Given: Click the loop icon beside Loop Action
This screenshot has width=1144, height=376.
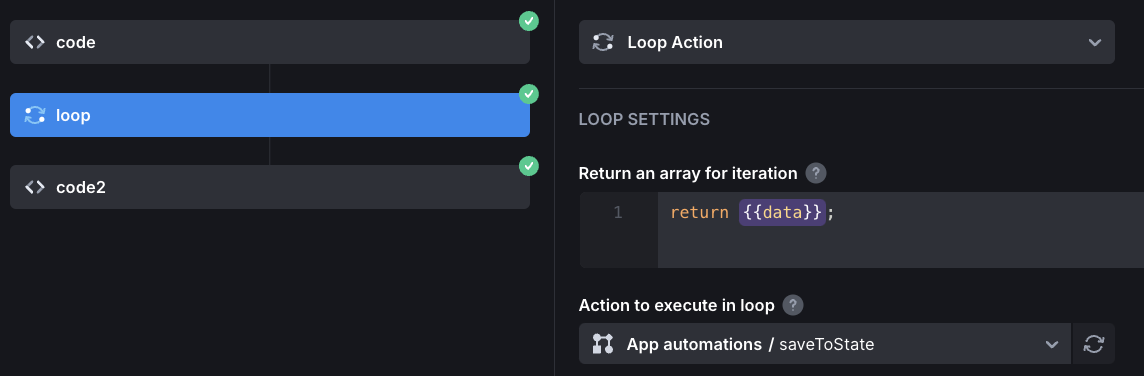Looking at the screenshot, I should [603, 42].
